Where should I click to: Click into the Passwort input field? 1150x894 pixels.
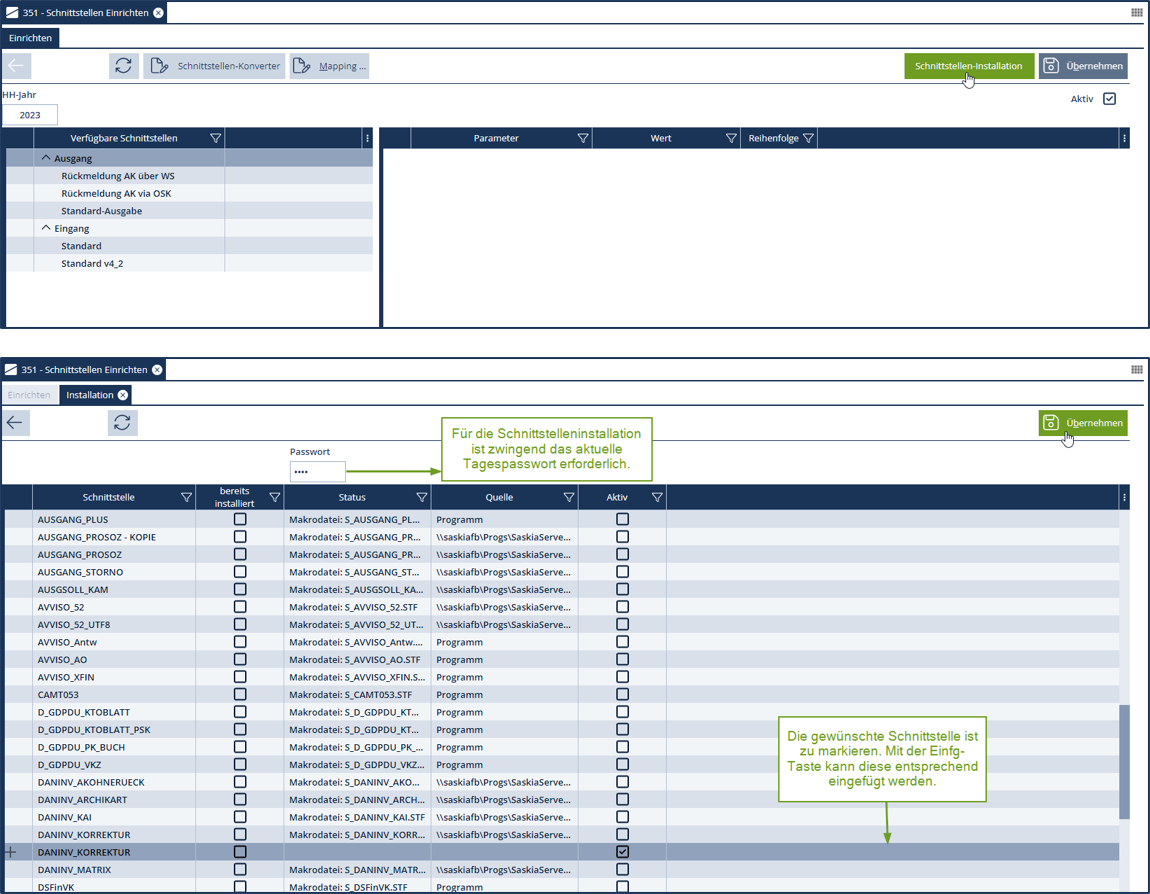pyautogui.click(x=317, y=471)
